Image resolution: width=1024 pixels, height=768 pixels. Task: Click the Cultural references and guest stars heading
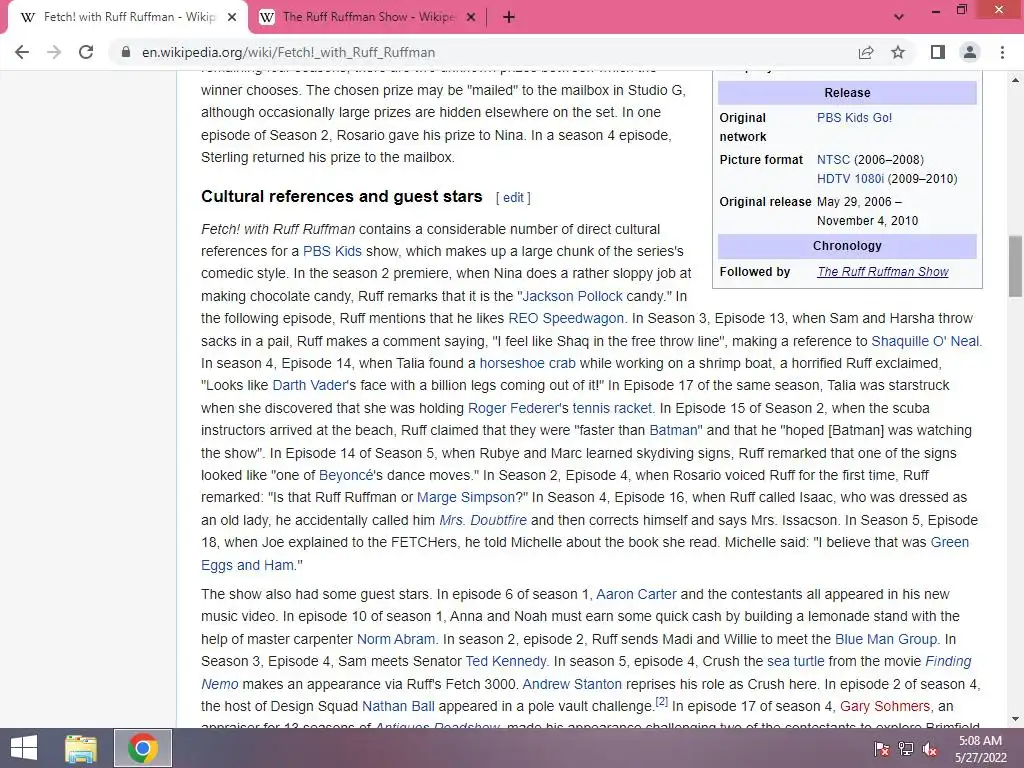342,197
